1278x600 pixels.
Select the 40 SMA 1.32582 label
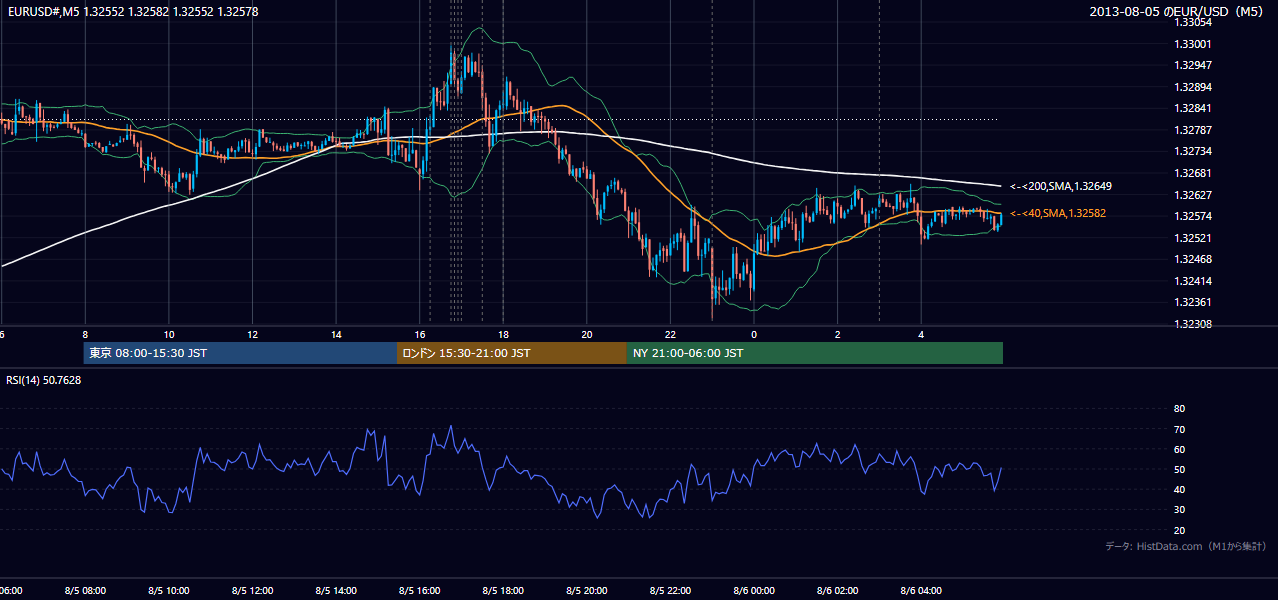point(1057,213)
